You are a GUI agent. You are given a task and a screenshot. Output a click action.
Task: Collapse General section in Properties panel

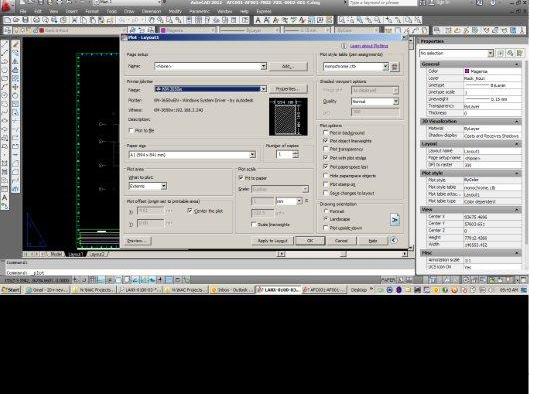(x=517, y=64)
